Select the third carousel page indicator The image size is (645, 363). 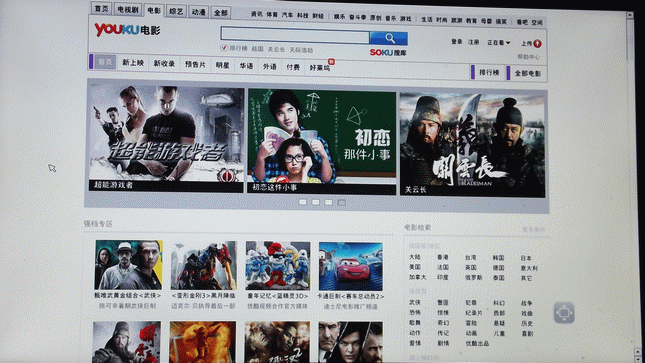tap(328, 202)
